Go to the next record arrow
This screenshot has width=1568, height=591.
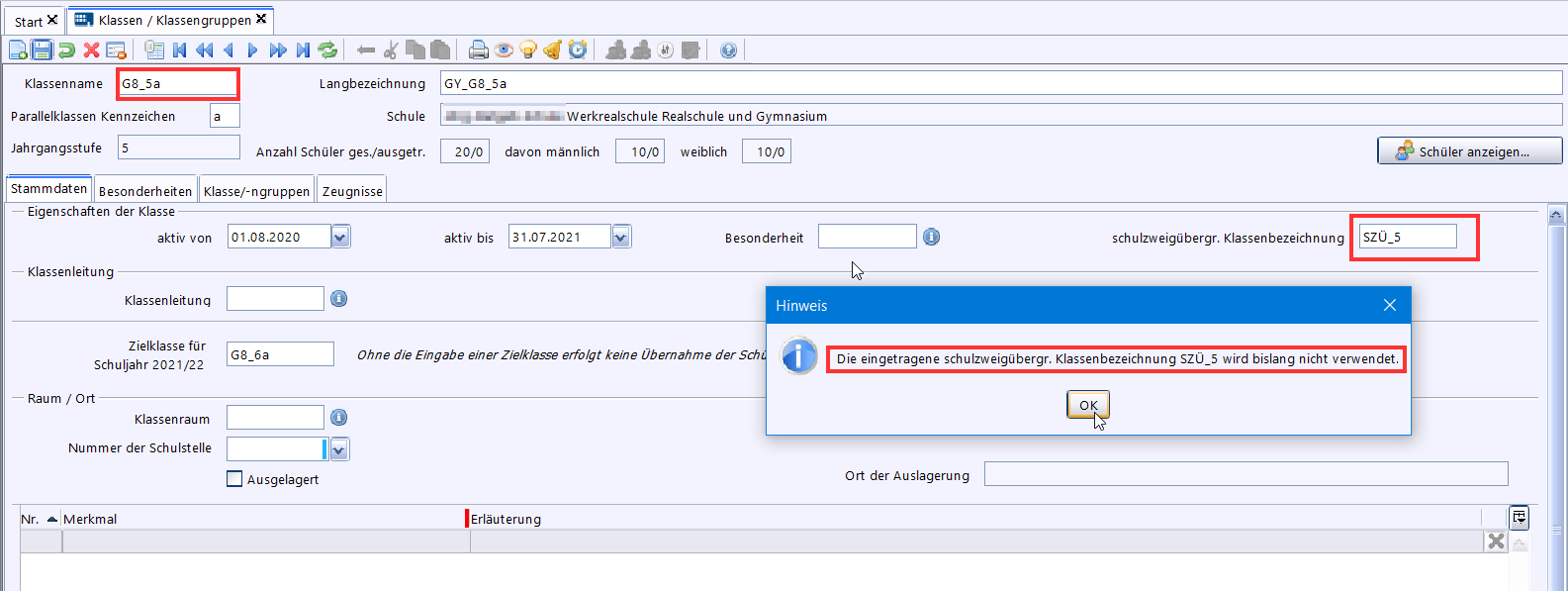click(x=252, y=49)
